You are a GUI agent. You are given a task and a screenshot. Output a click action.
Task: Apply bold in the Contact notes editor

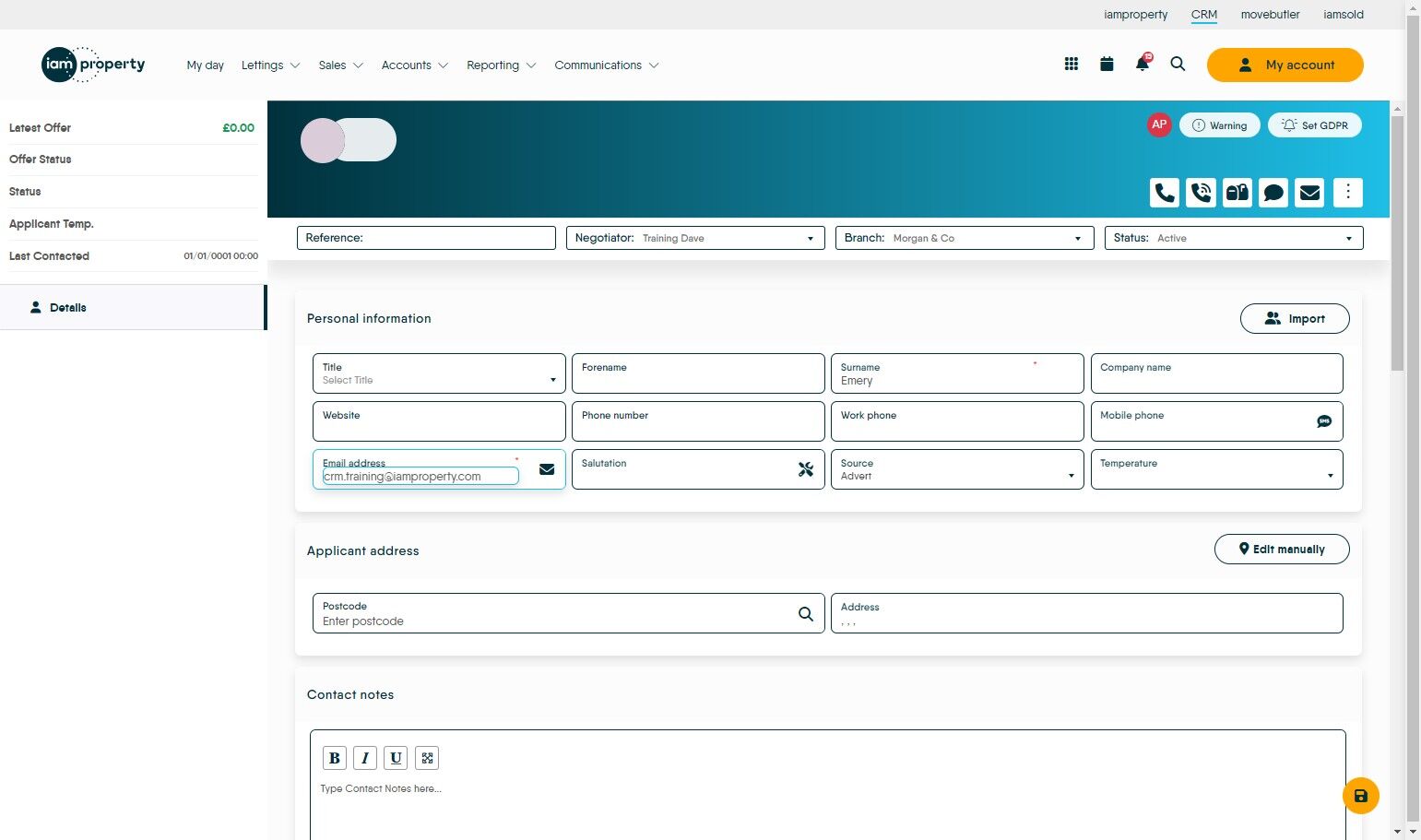click(x=334, y=757)
